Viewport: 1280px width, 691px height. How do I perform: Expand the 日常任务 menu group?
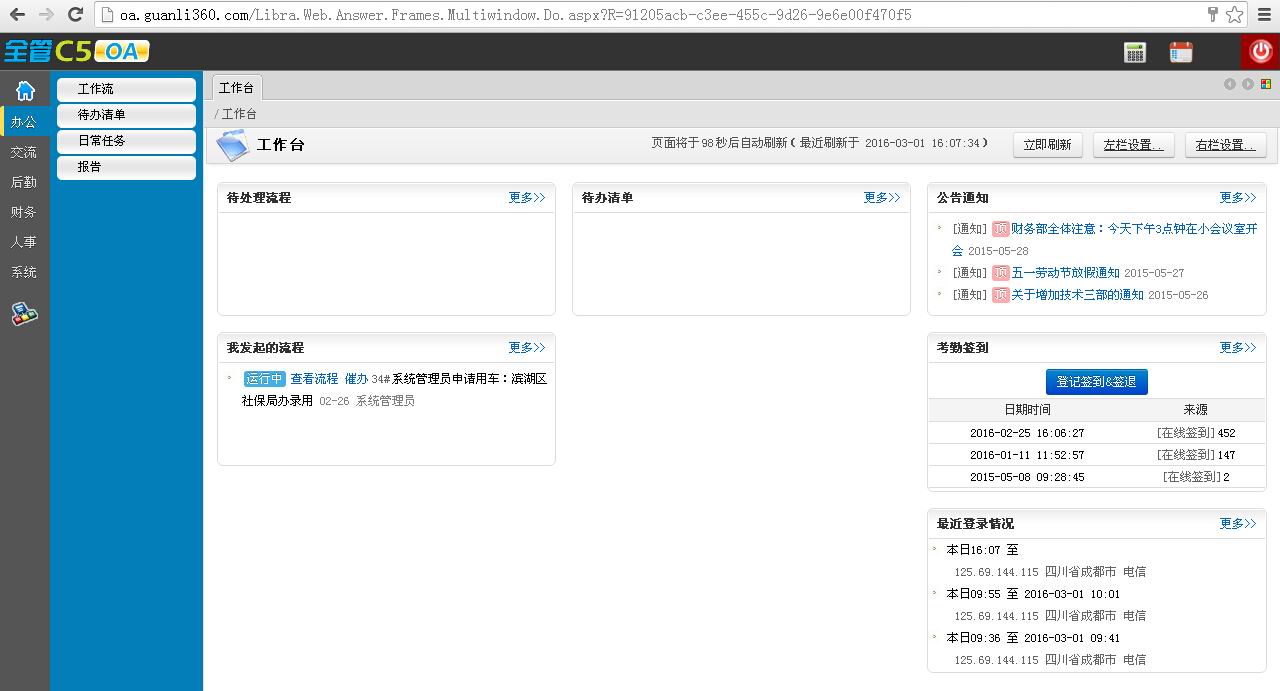click(x=126, y=142)
